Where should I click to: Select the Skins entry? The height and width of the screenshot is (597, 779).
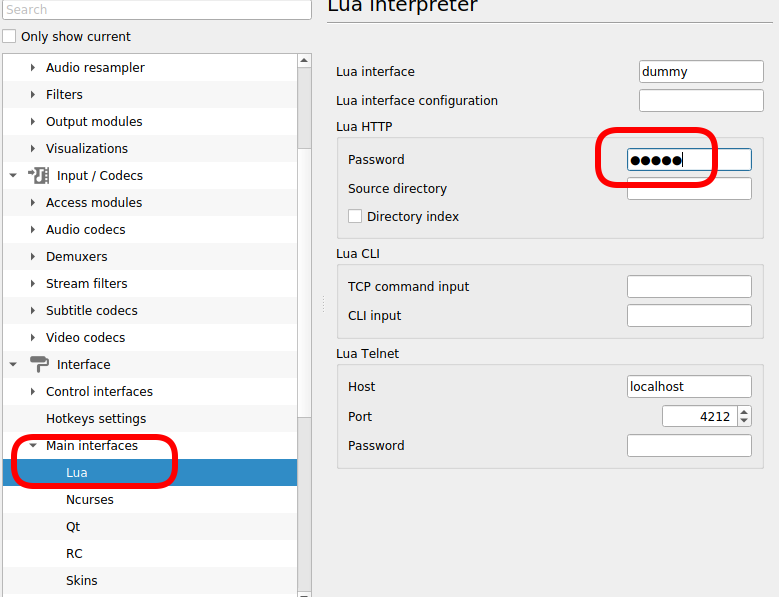pos(82,581)
